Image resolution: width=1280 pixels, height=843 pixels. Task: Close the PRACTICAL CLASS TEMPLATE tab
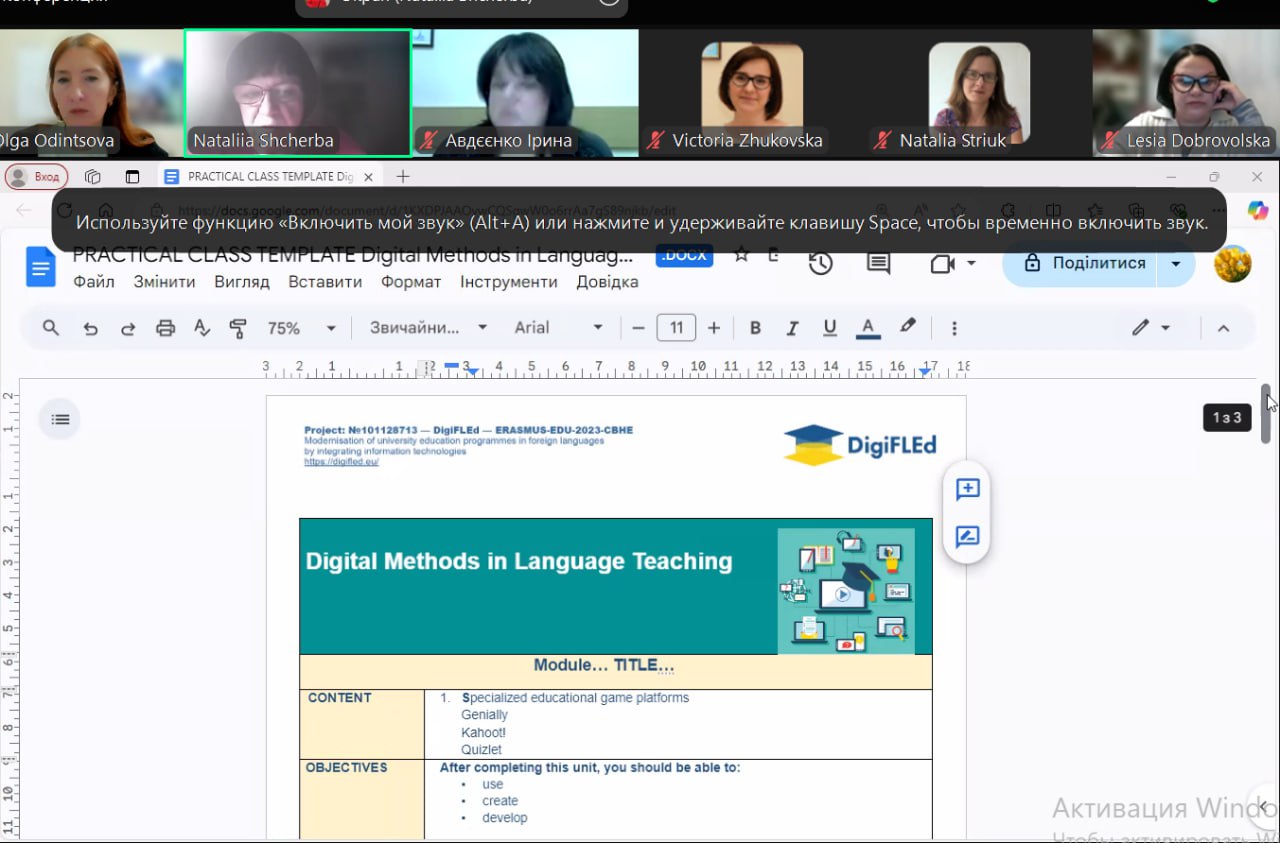tap(368, 177)
